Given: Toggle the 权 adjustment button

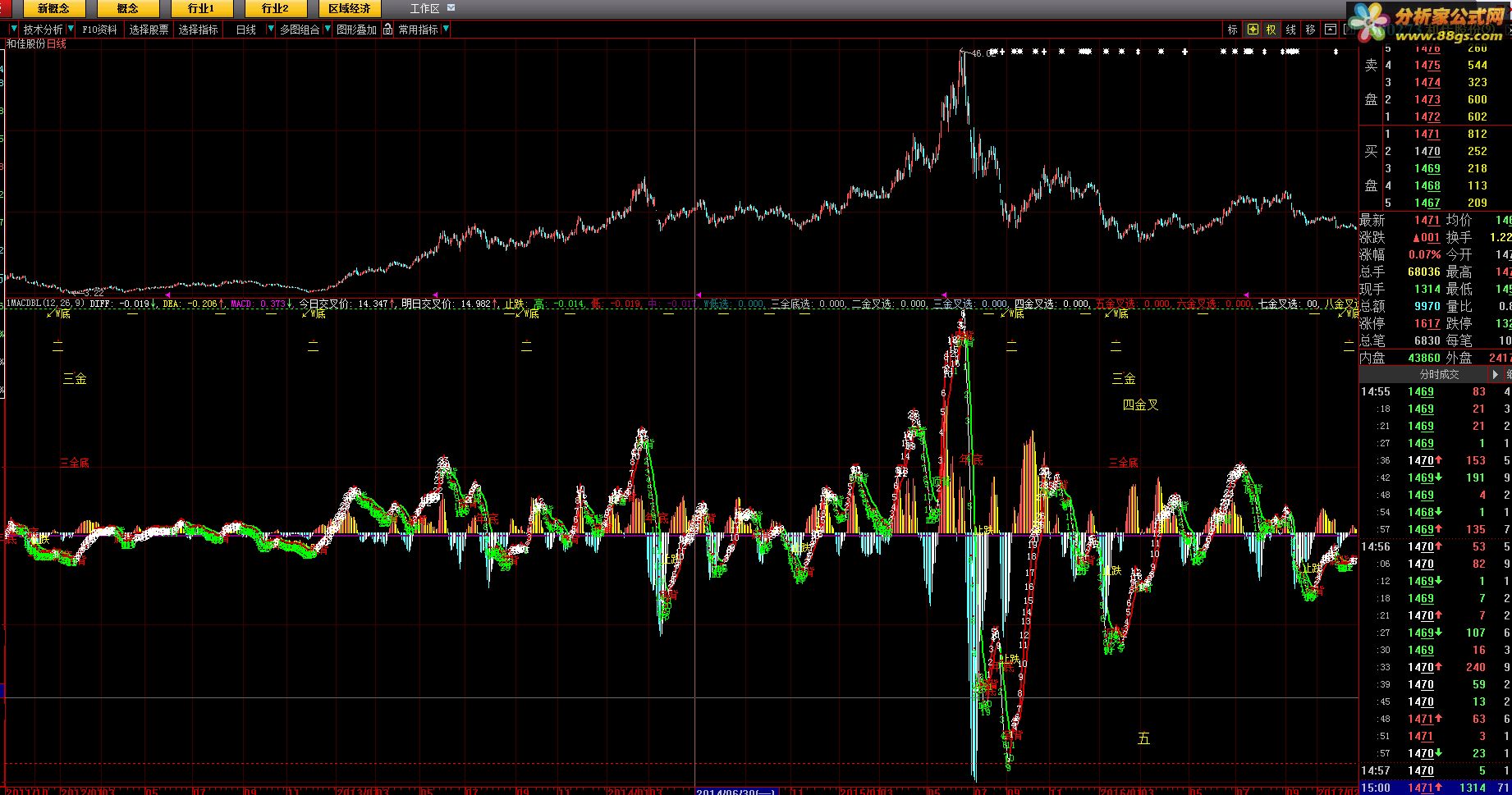Looking at the screenshot, I should point(1271,30).
